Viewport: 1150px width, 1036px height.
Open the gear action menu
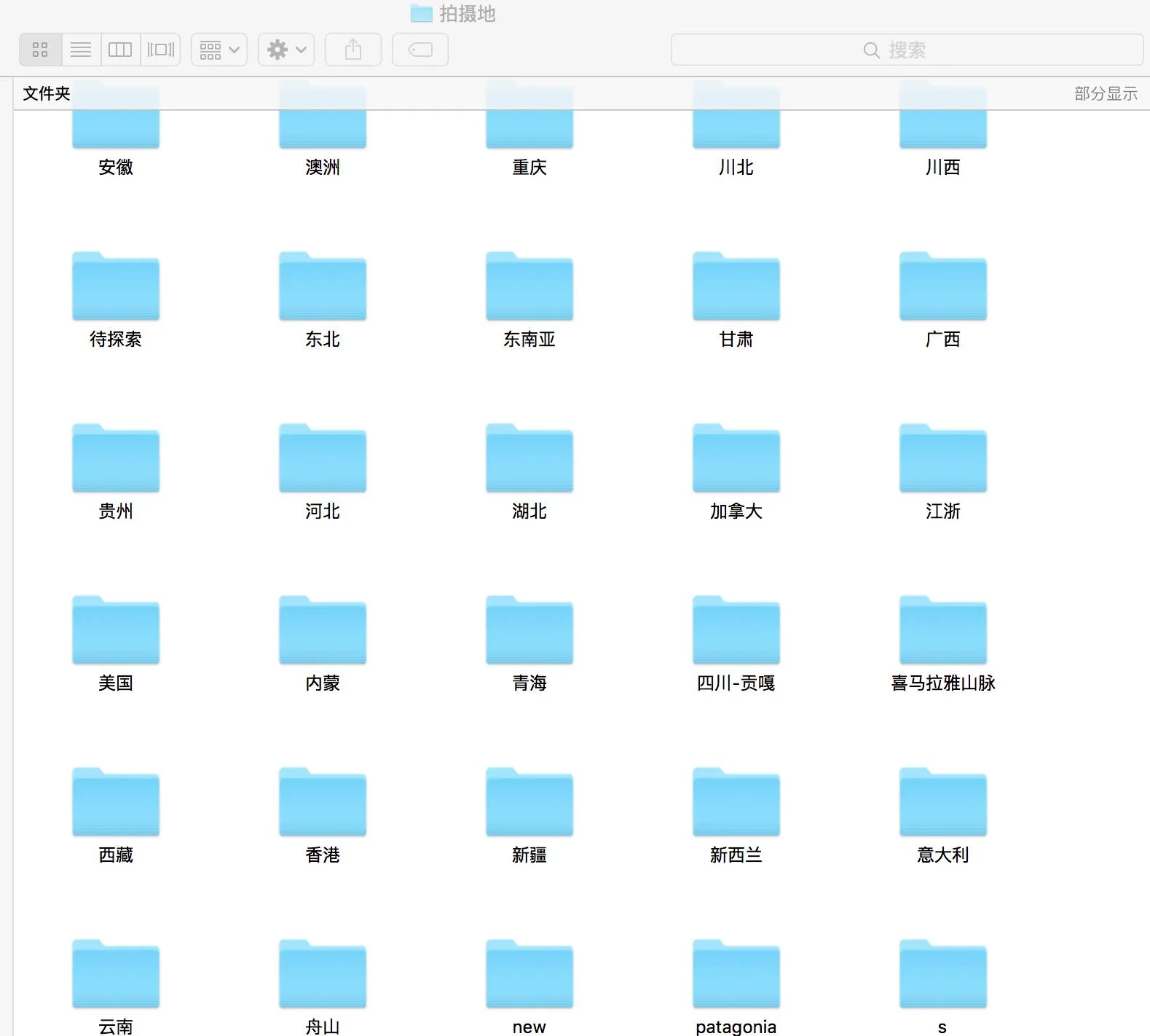pyautogui.click(x=286, y=50)
